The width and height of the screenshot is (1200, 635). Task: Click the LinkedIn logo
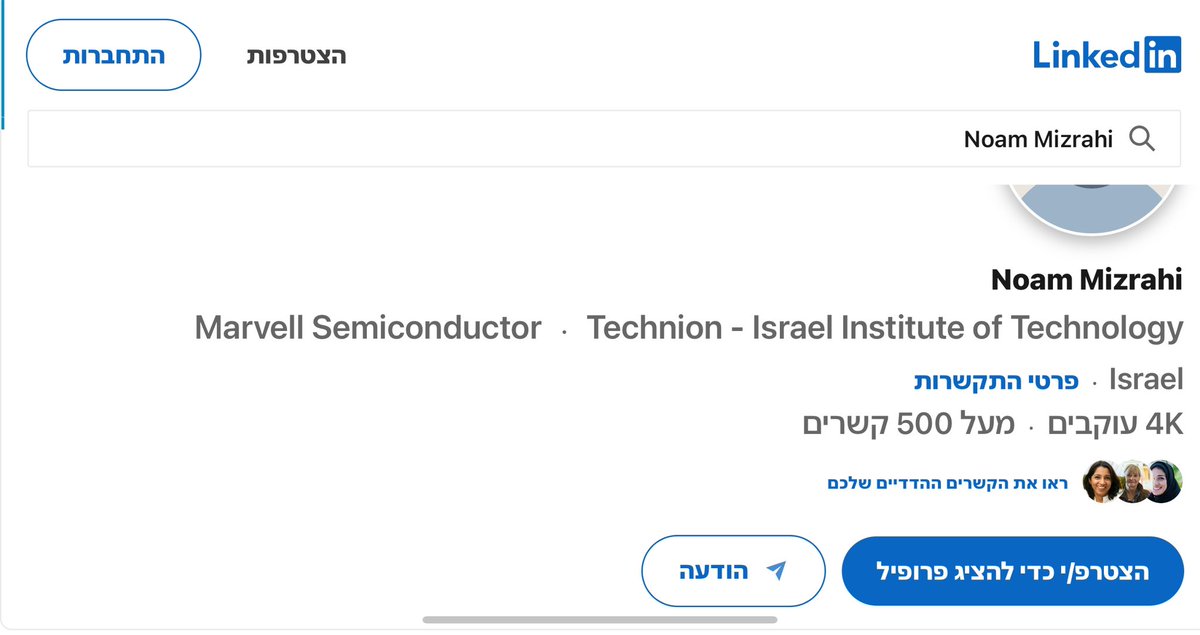[x=1107, y=54]
